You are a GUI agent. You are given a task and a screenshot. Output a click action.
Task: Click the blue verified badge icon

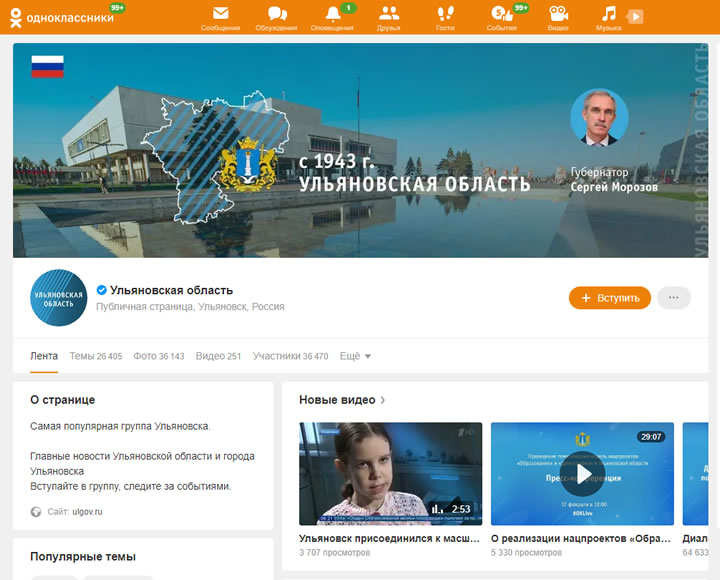click(x=101, y=290)
